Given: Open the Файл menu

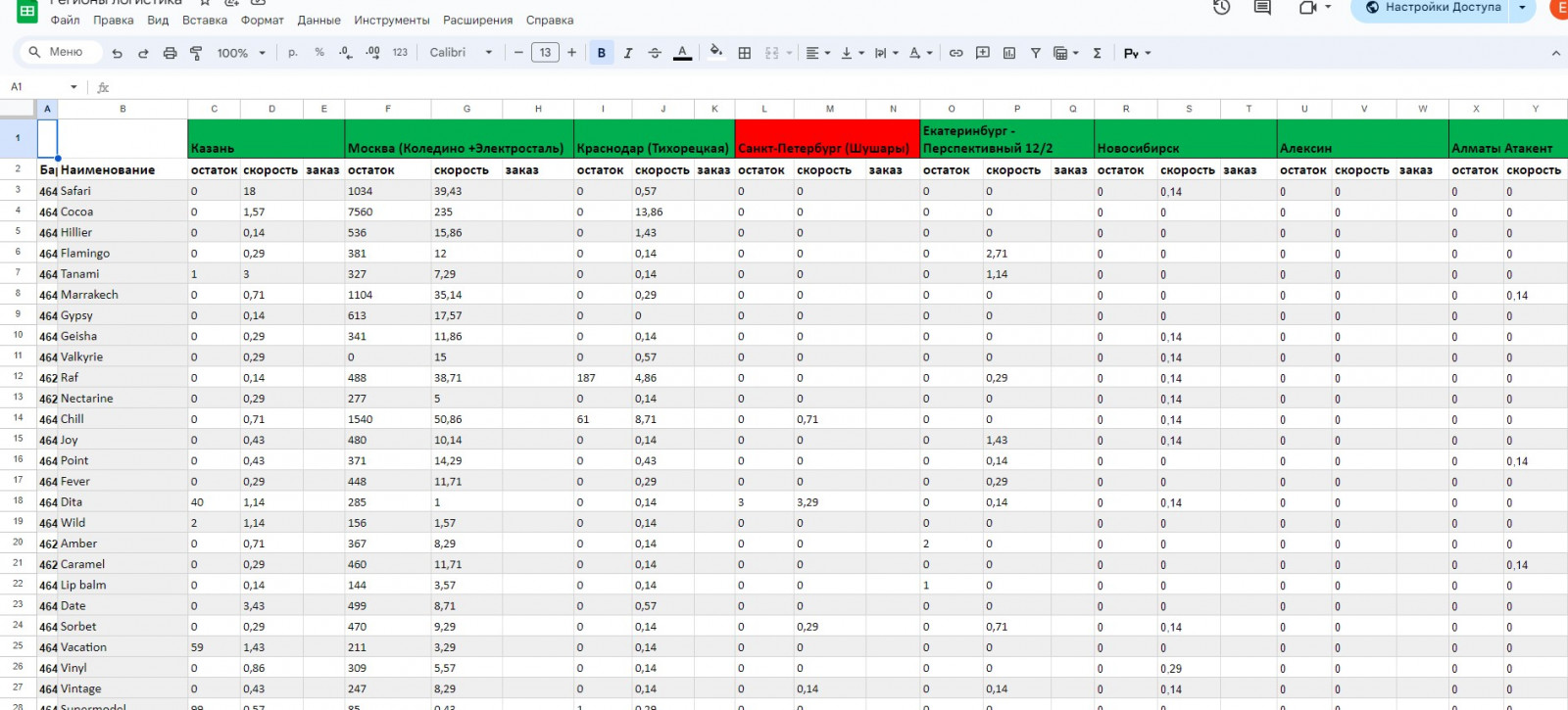Looking at the screenshot, I should [66, 21].
